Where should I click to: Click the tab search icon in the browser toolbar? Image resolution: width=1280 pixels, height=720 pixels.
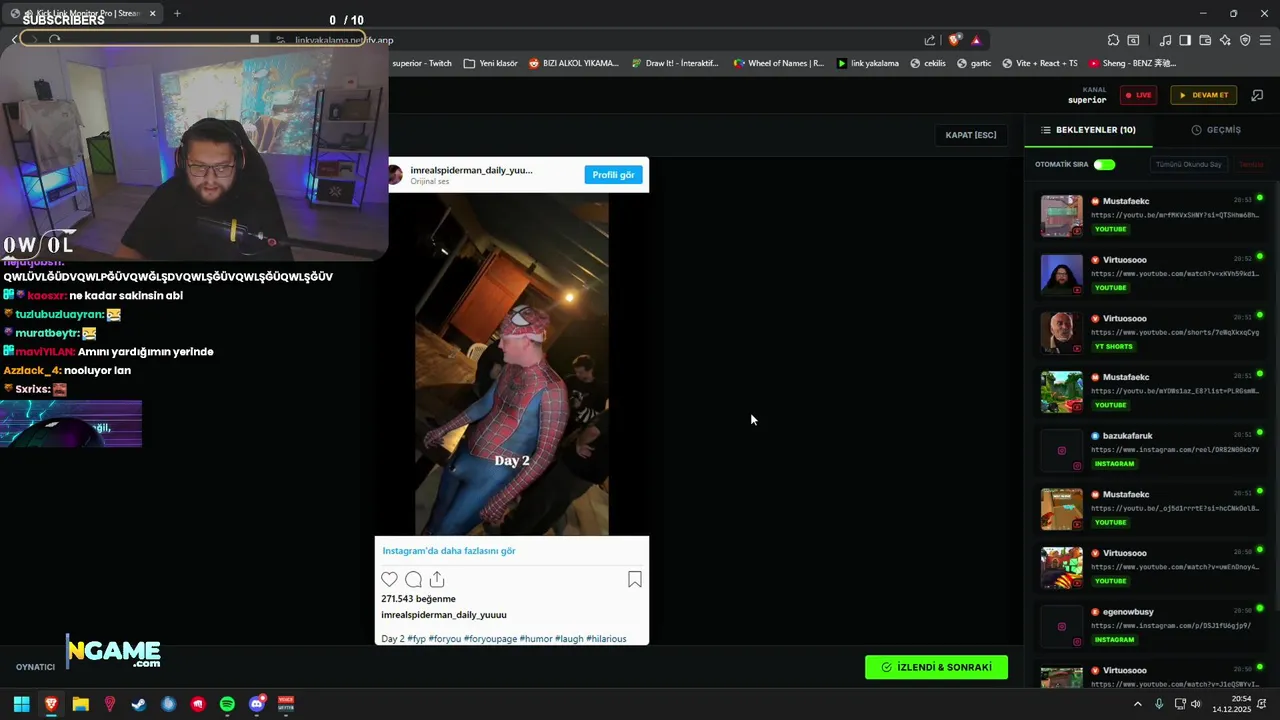(1133, 40)
